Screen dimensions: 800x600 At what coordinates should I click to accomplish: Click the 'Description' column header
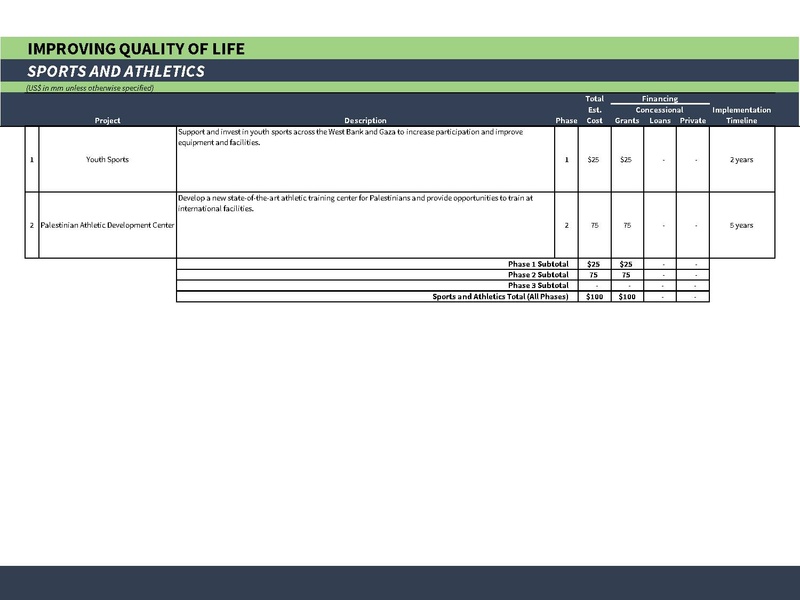(x=365, y=121)
